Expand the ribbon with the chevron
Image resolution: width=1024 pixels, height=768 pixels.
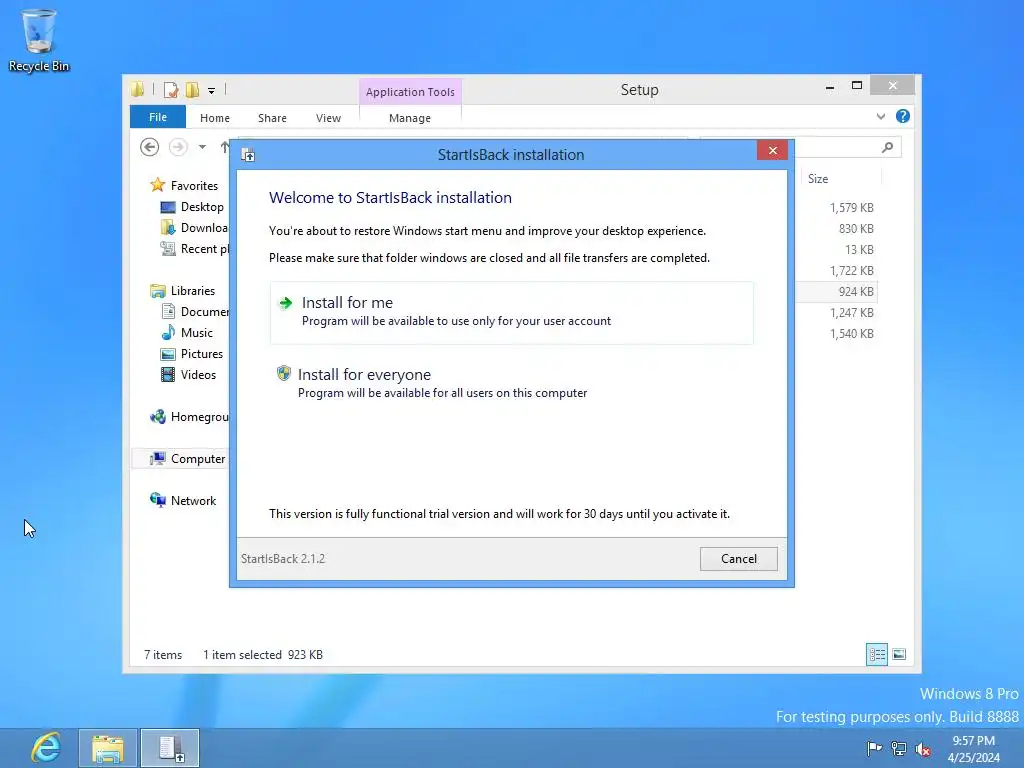click(880, 117)
